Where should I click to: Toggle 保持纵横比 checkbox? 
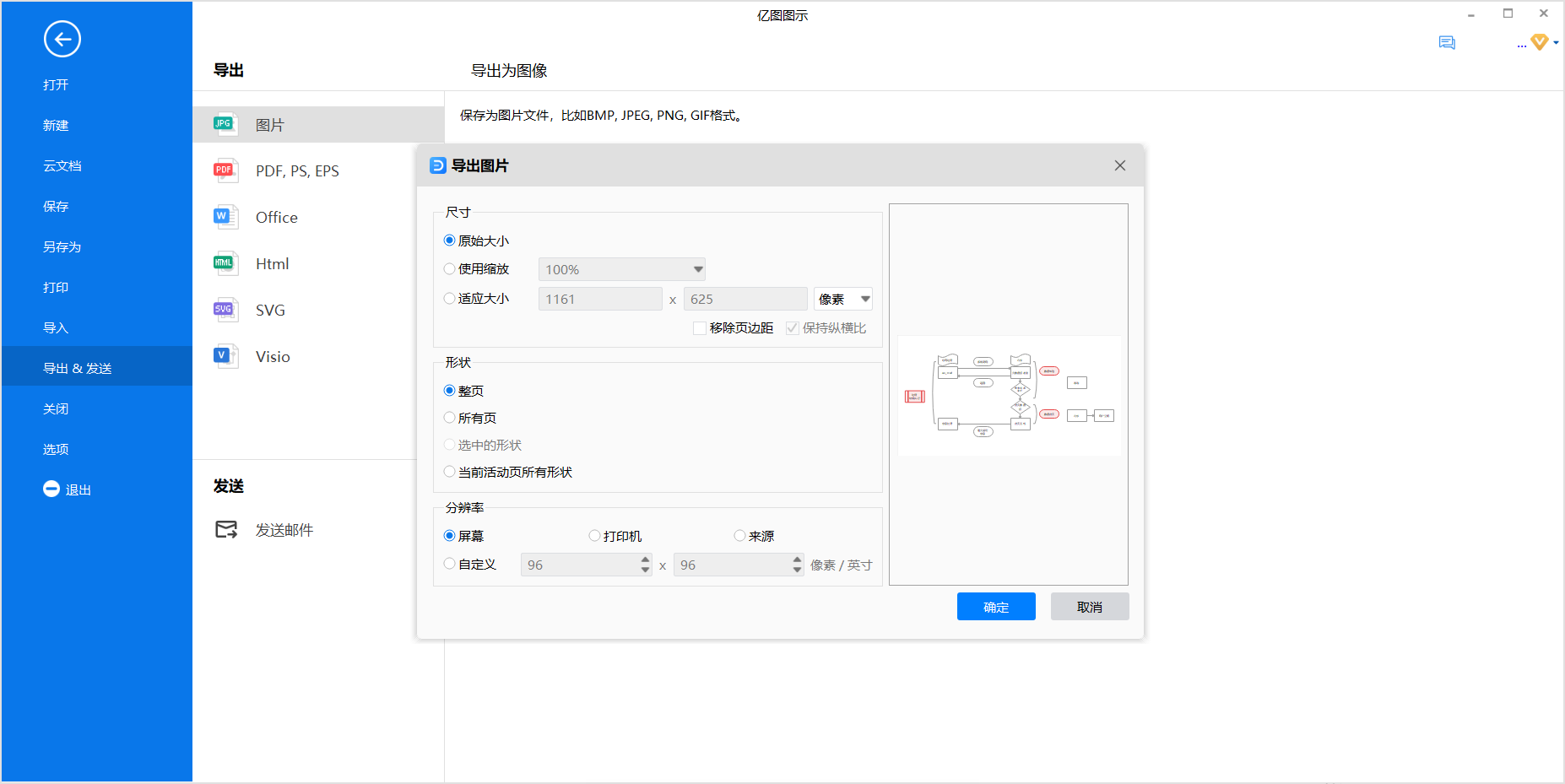pyautogui.click(x=792, y=328)
